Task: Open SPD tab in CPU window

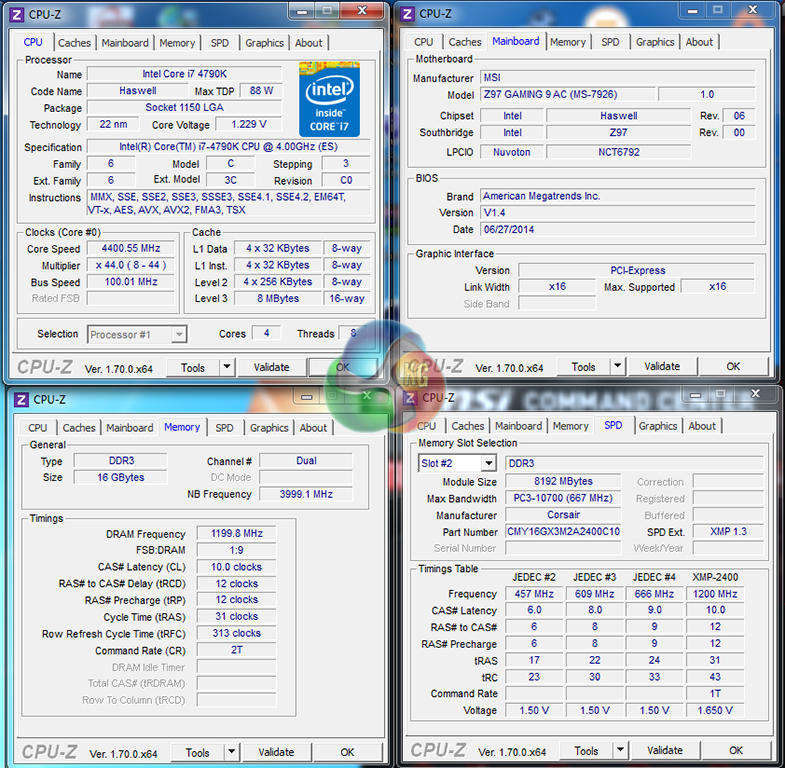Action: (220, 43)
